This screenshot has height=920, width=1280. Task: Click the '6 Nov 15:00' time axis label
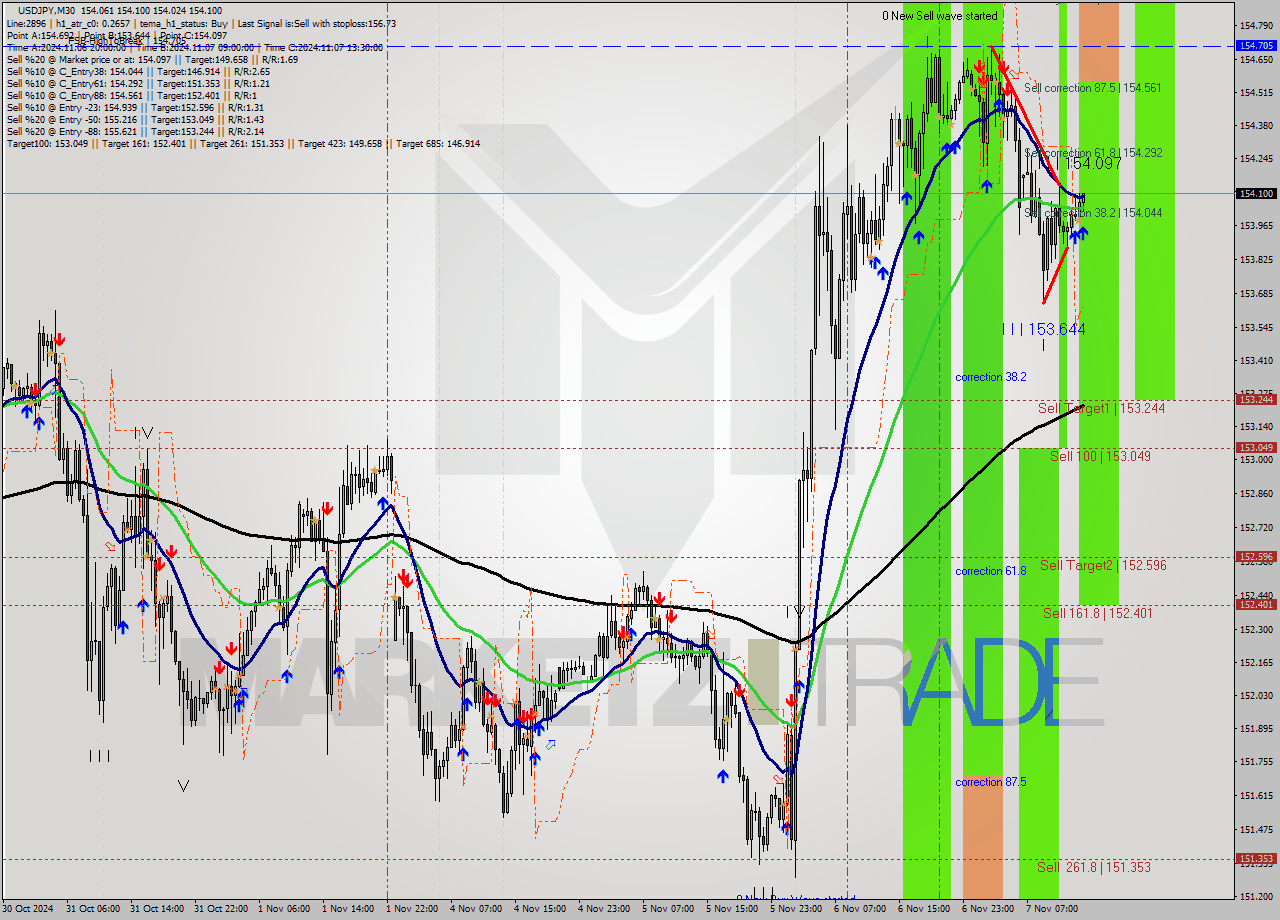pyautogui.click(x=924, y=909)
